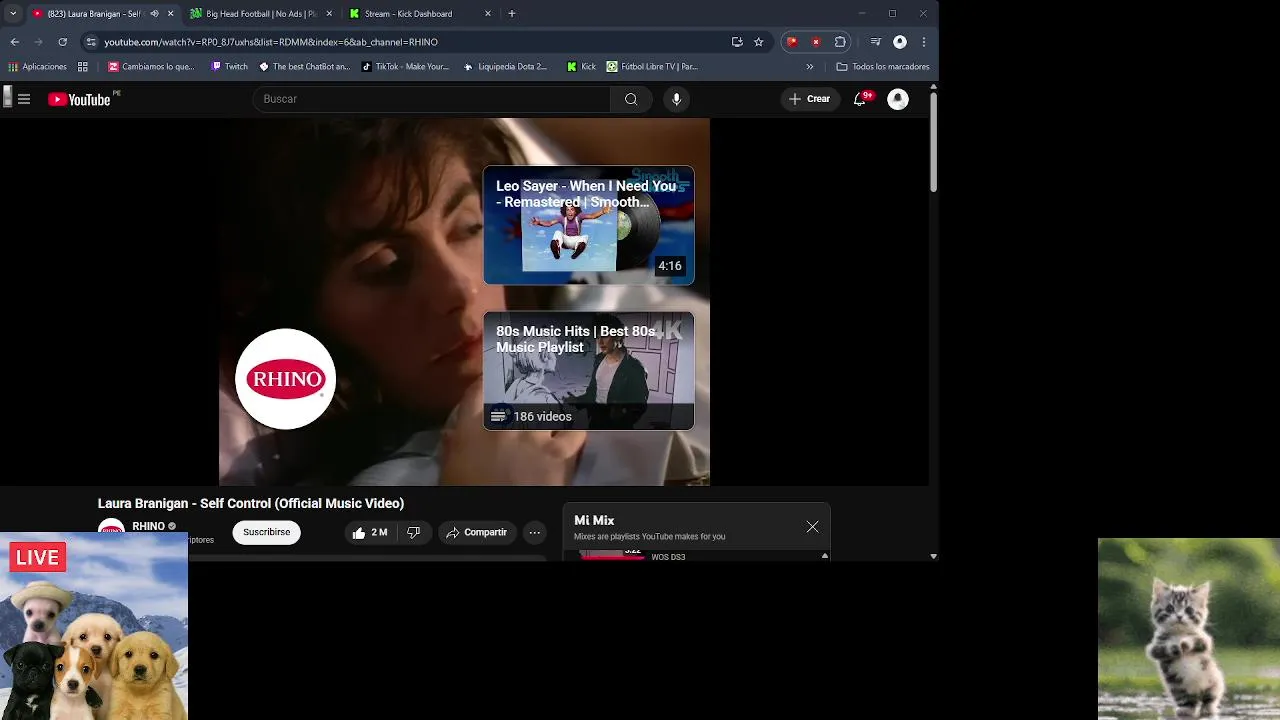1280x720 pixels.
Task: Open Leo Sayer When I Need You card
Action: tap(589, 225)
